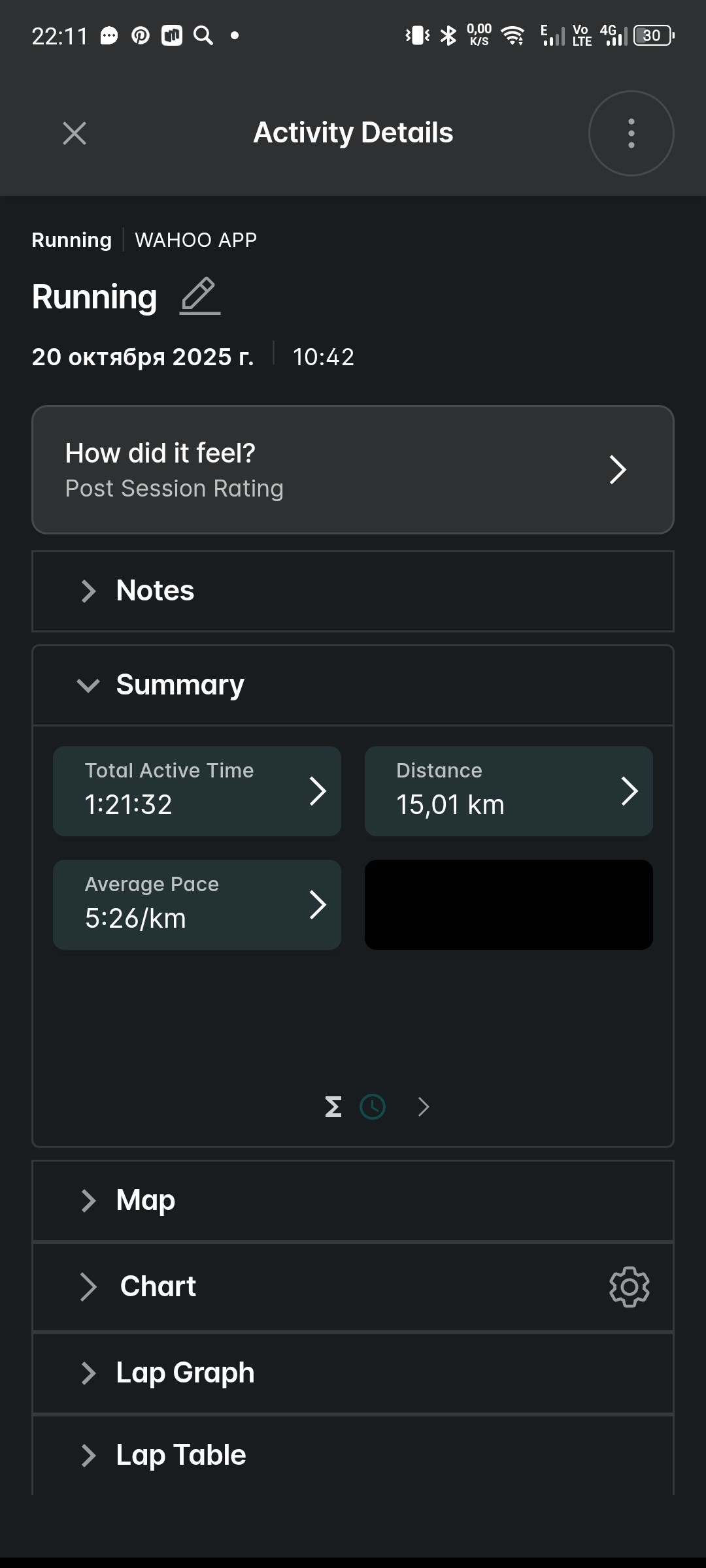Open Distance 15,01 km details

(x=509, y=791)
